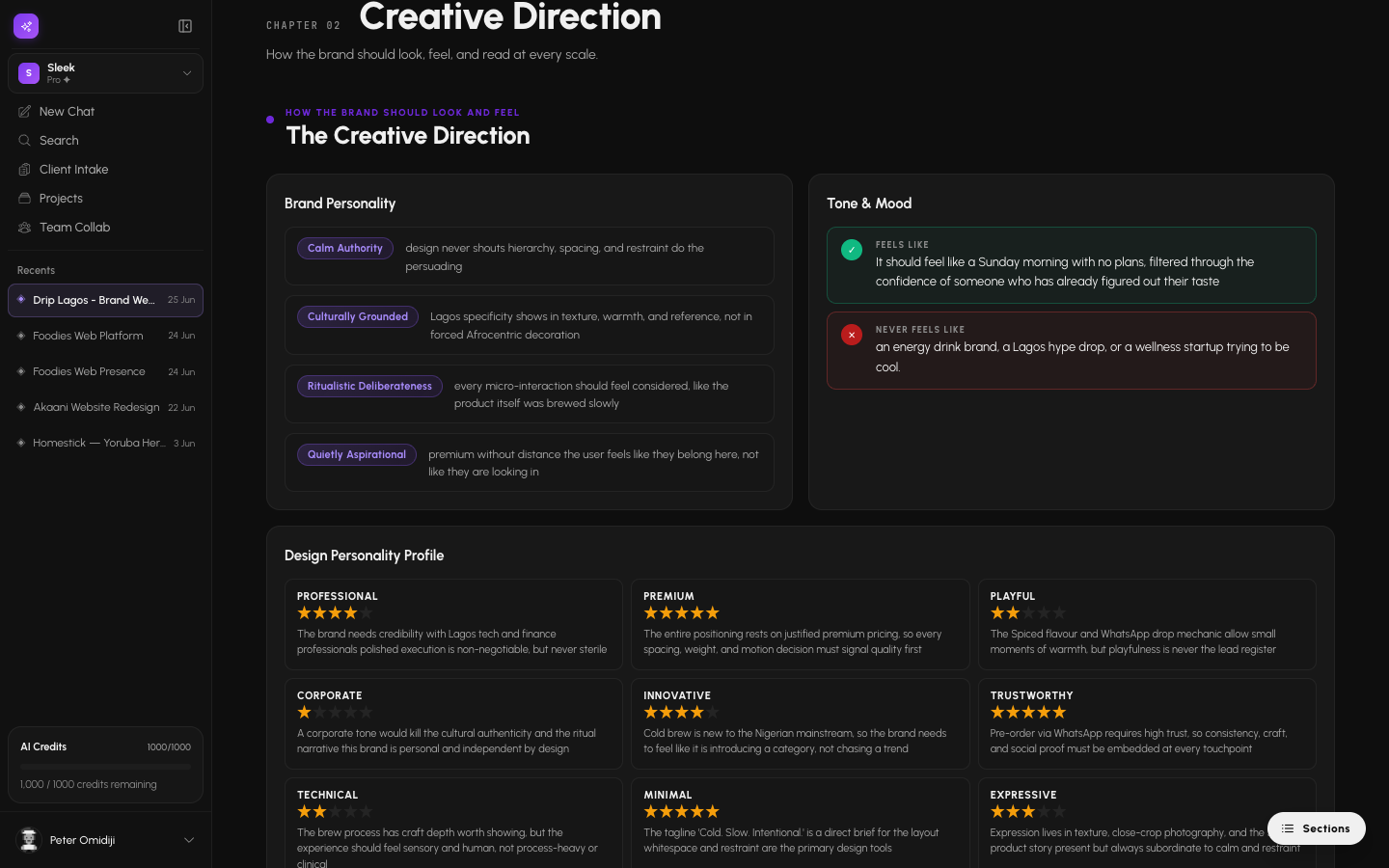1389x868 pixels.
Task: Click the Sleek app logo icon
Action: (26, 26)
